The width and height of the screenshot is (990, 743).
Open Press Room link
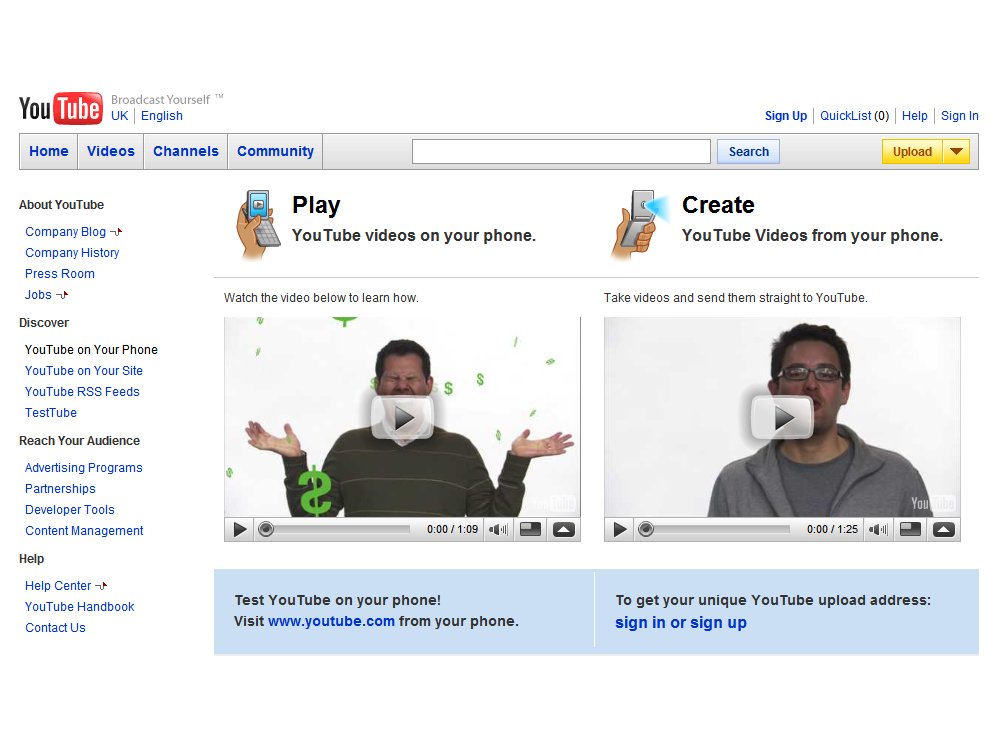pos(60,273)
